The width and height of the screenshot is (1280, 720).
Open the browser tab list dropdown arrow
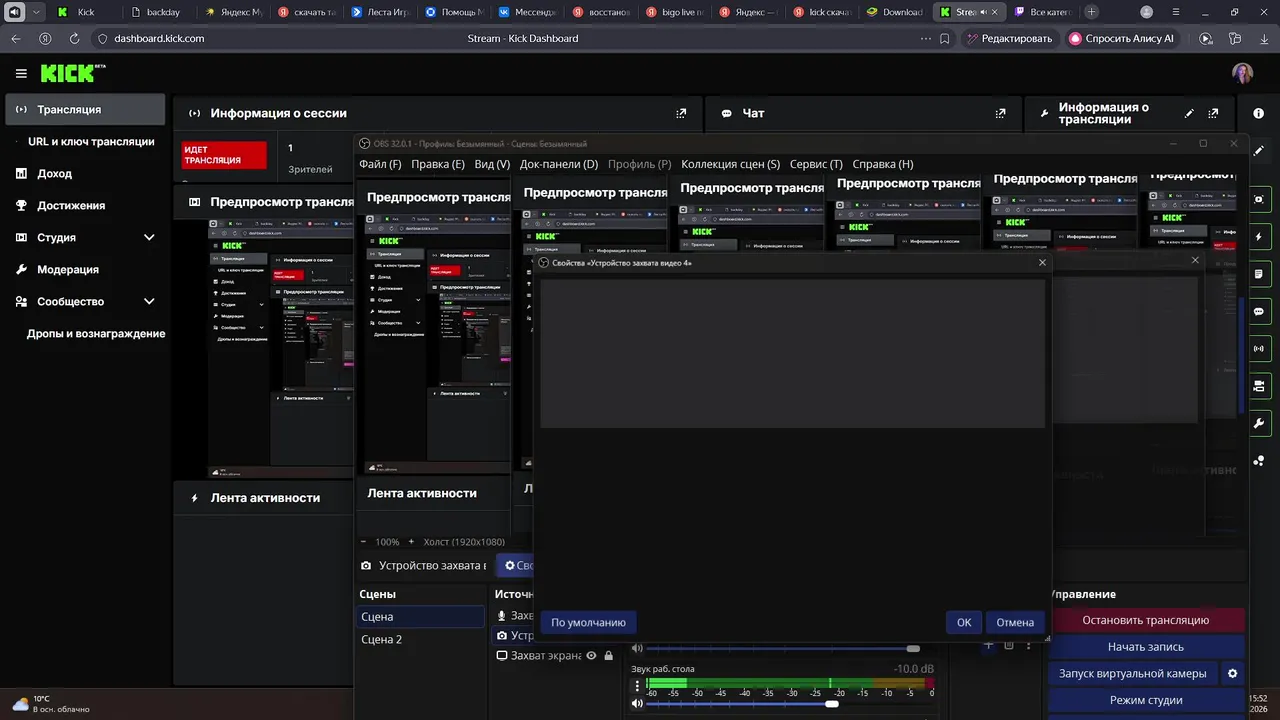(36, 12)
